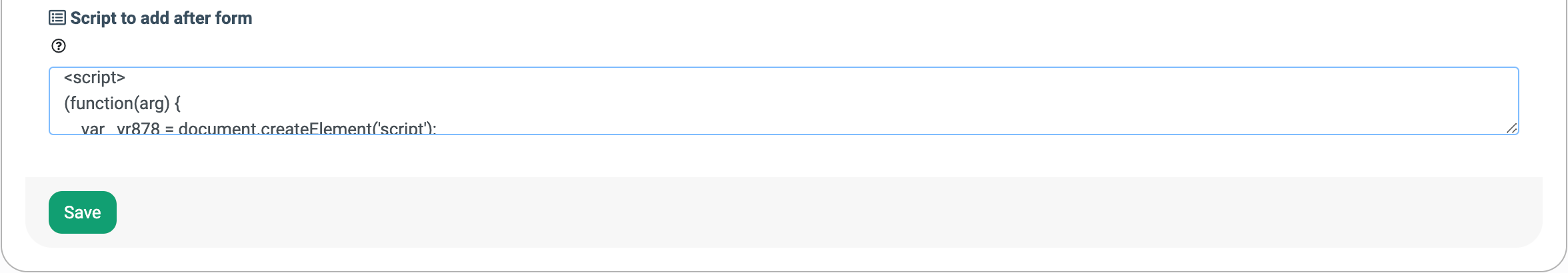Click the opening curly brace after (arg)

[x=177, y=103]
